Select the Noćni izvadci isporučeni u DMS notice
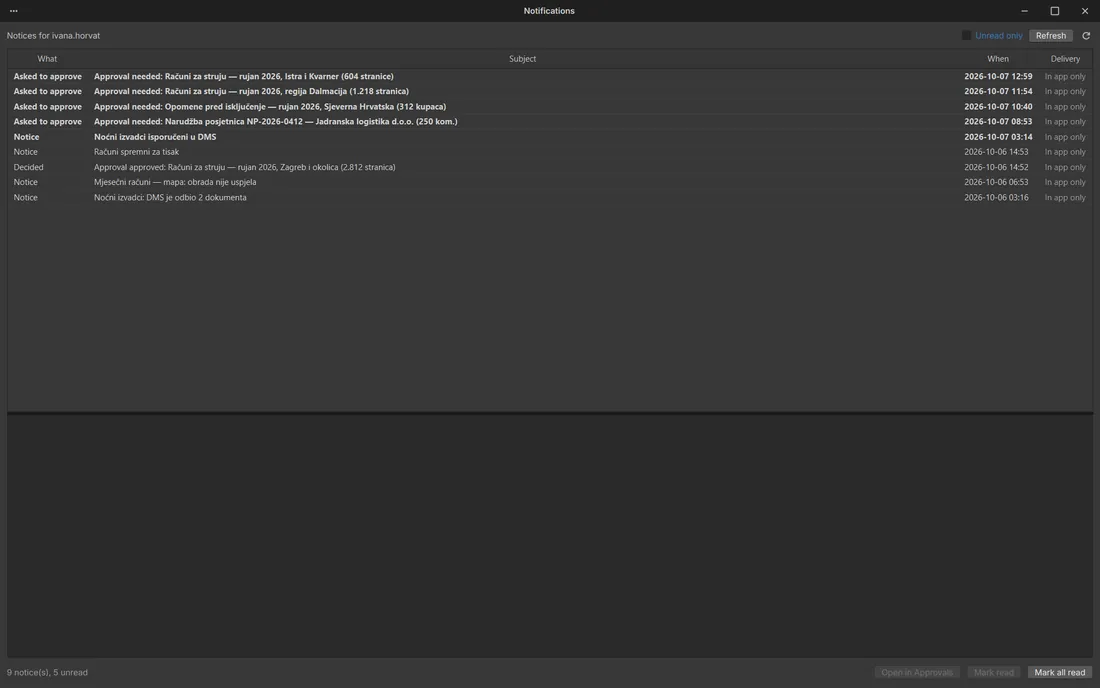The height and width of the screenshot is (688, 1100). [x=549, y=137]
